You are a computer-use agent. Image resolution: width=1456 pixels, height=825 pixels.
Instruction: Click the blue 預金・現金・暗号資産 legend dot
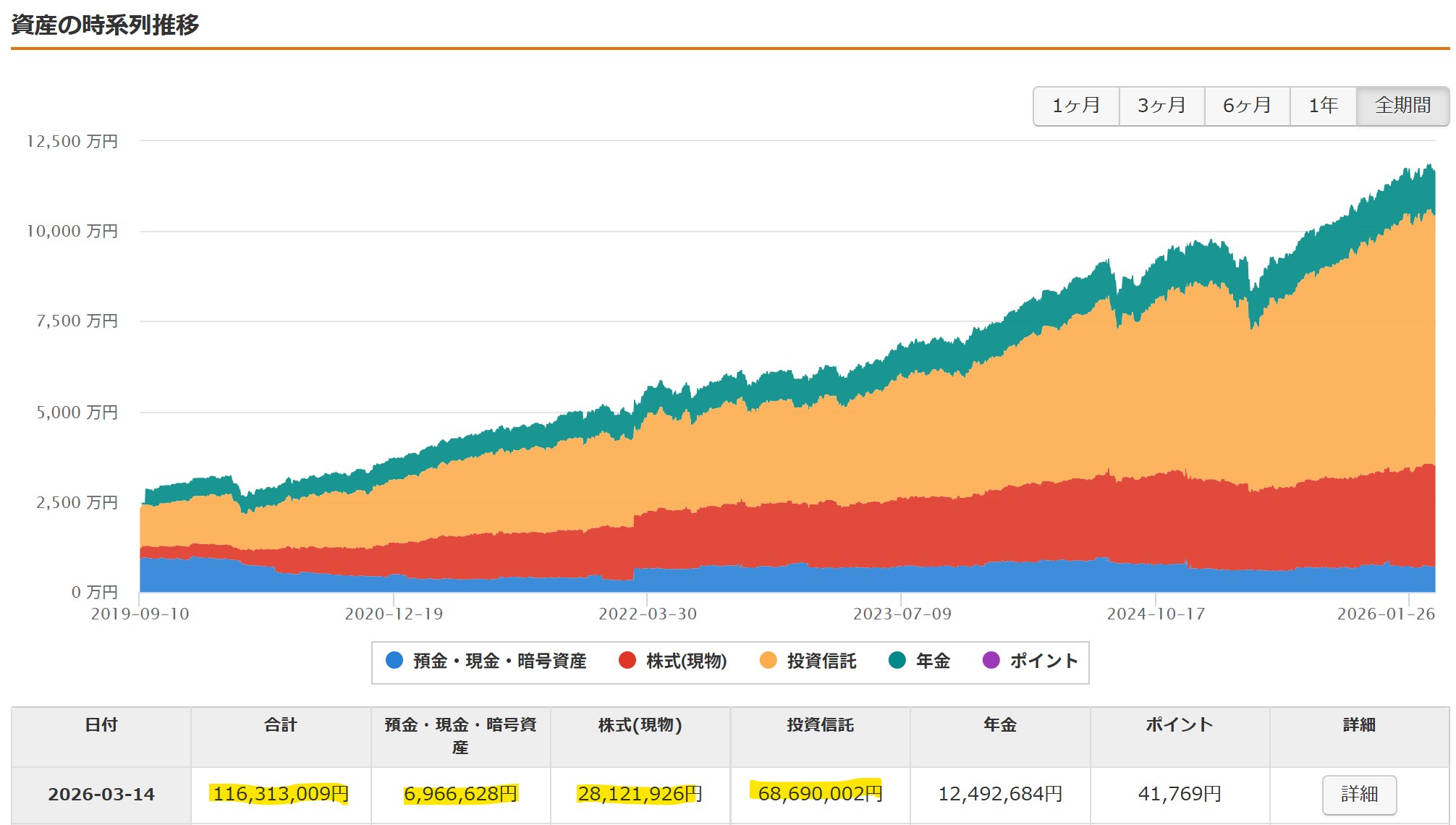point(394,660)
